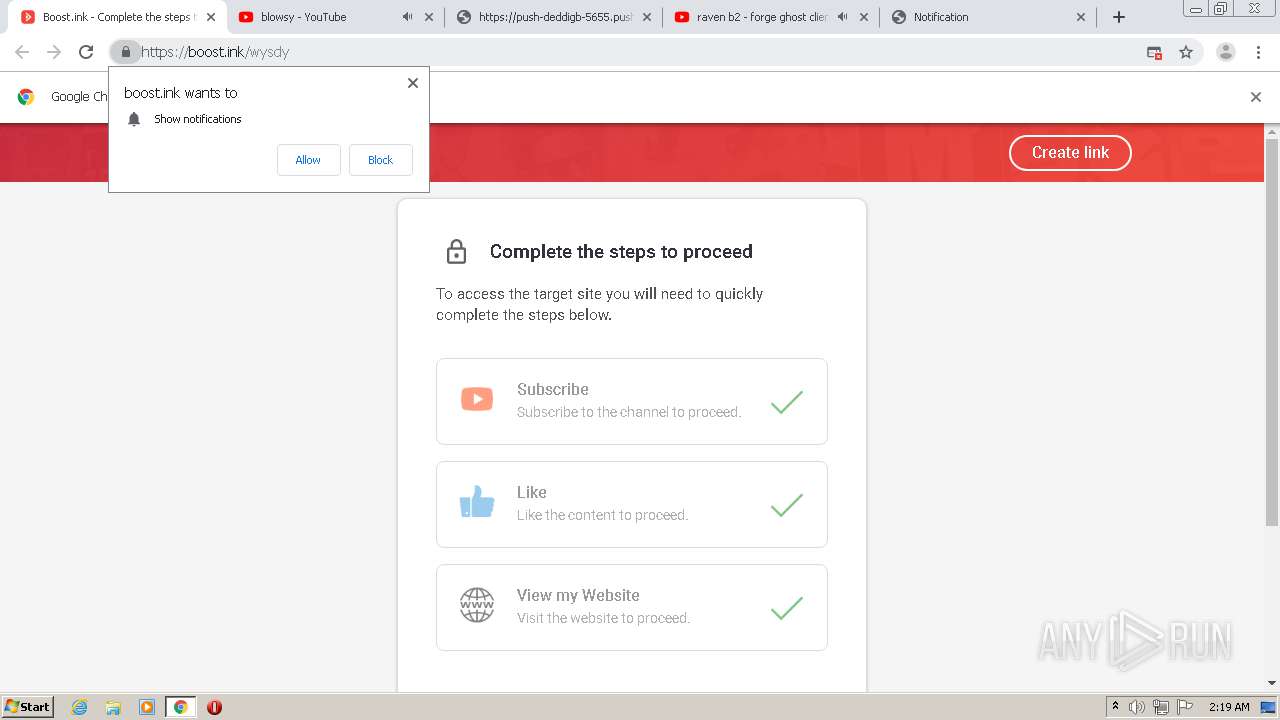1280x720 pixels.
Task: Click the Subscribe step checkmark
Action: [x=787, y=402]
